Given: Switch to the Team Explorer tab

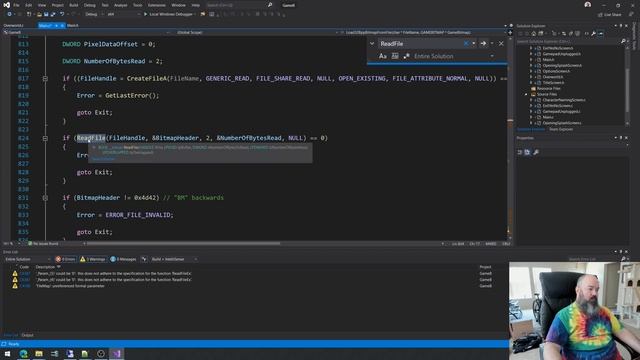Looking at the screenshot, I should click(x=561, y=129).
